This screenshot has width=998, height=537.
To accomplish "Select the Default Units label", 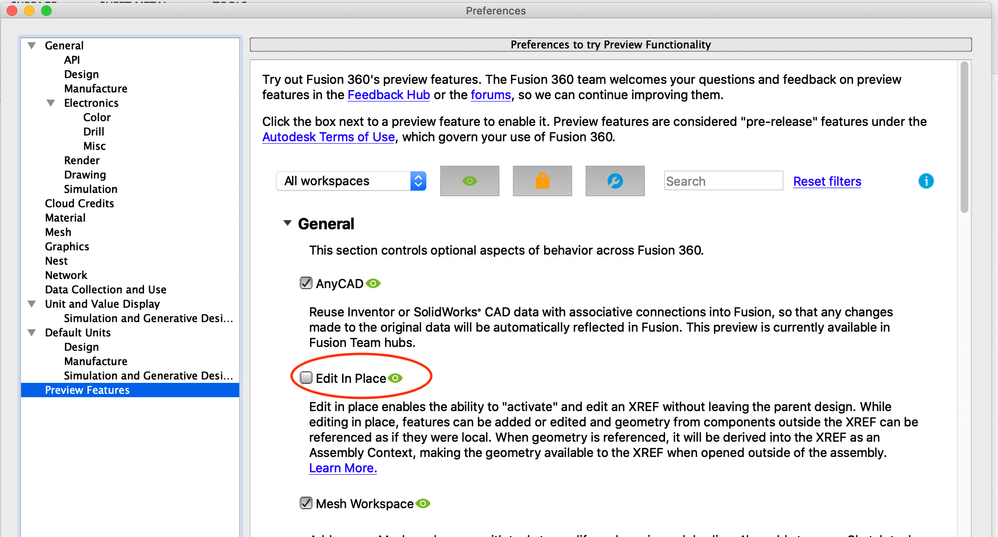I will pyautogui.click(x=78, y=333).
